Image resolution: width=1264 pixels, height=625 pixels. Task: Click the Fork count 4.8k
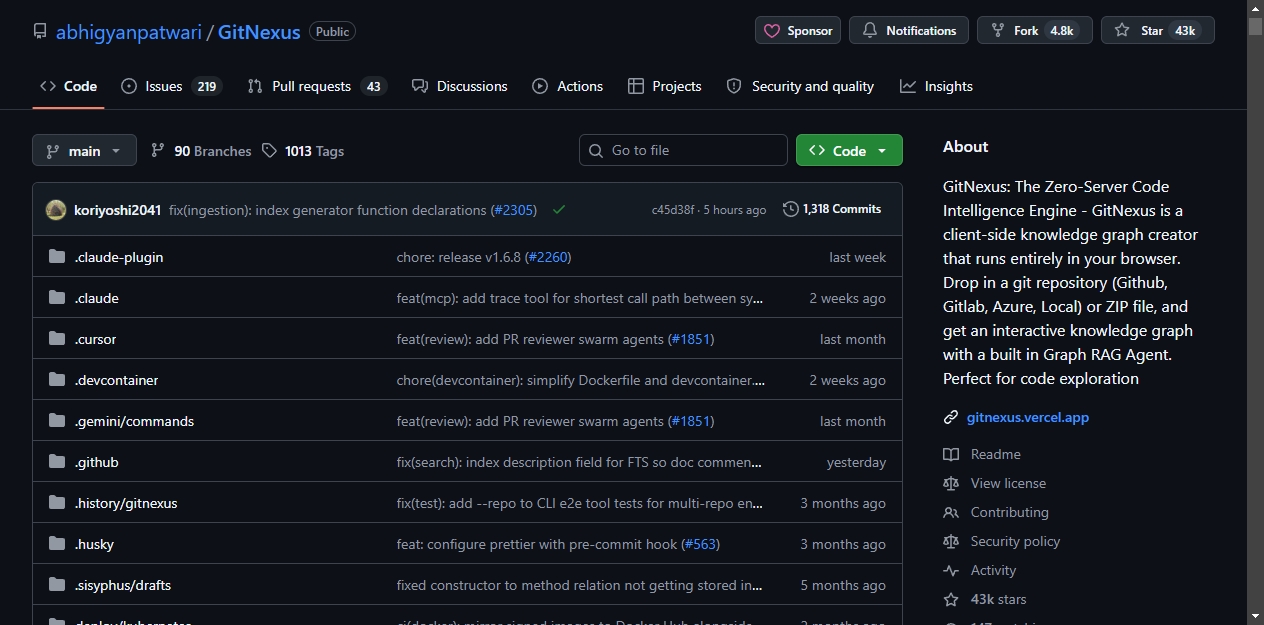pos(1062,31)
